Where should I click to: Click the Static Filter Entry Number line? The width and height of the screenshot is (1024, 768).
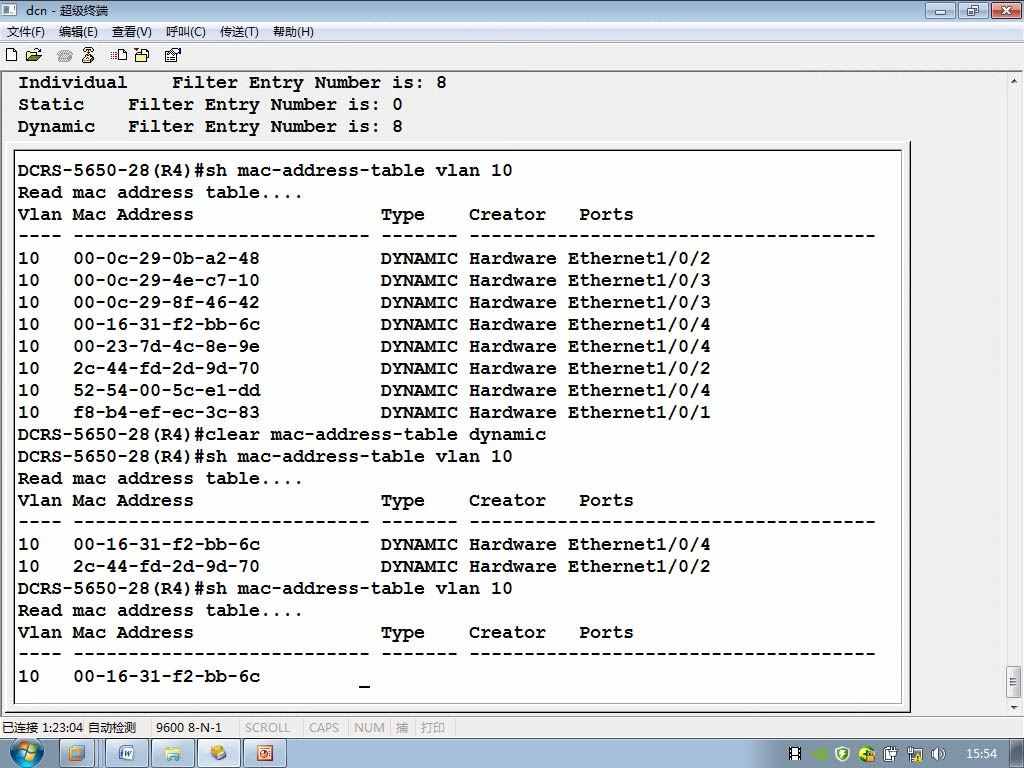coord(210,104)
